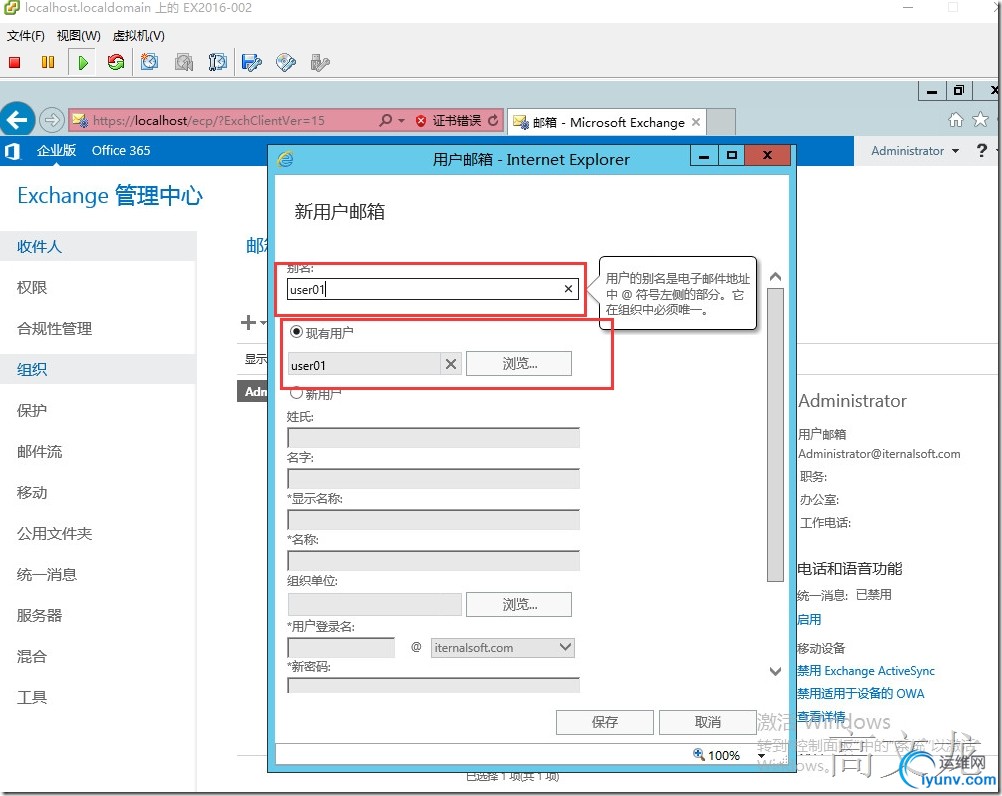Select the 现有用户 radio button
The image size is (1002, 796).
point(297,332)
